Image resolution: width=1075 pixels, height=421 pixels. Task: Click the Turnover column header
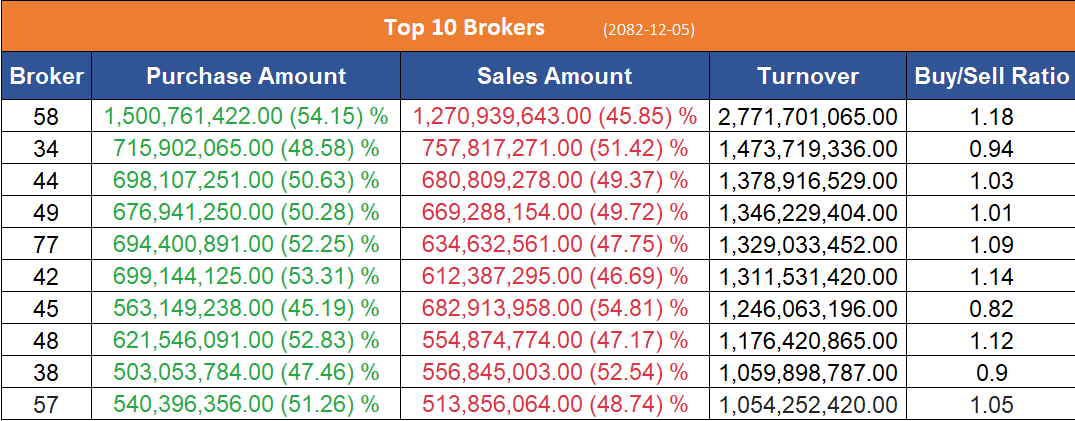807,76
